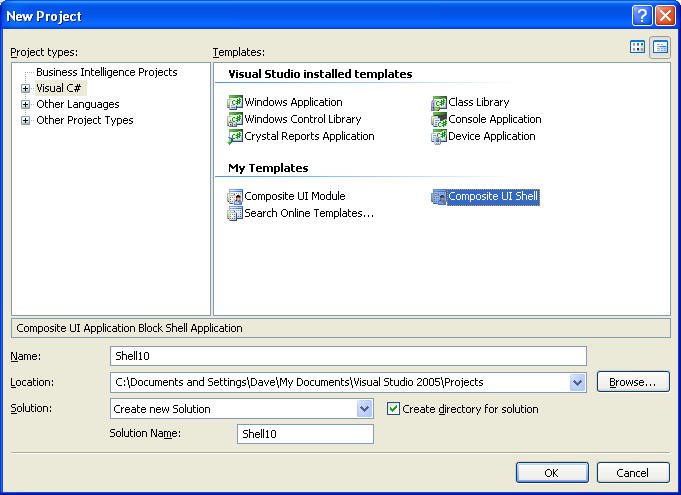681x495 pixels.
Task: Switch templates view to large icons
Action: coord(638,47)
